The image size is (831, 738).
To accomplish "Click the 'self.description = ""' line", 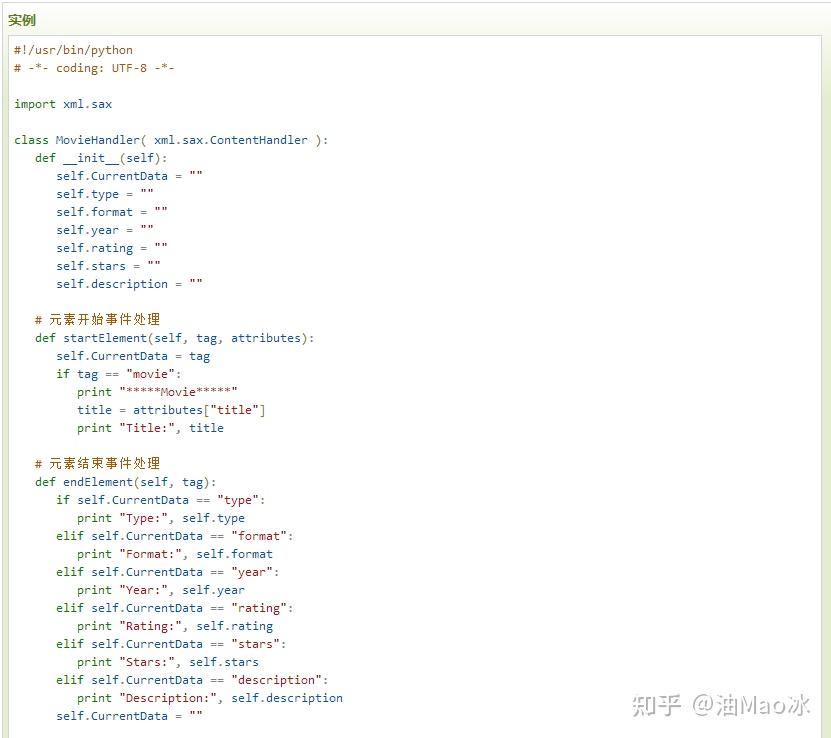I will tap(129, 284).
